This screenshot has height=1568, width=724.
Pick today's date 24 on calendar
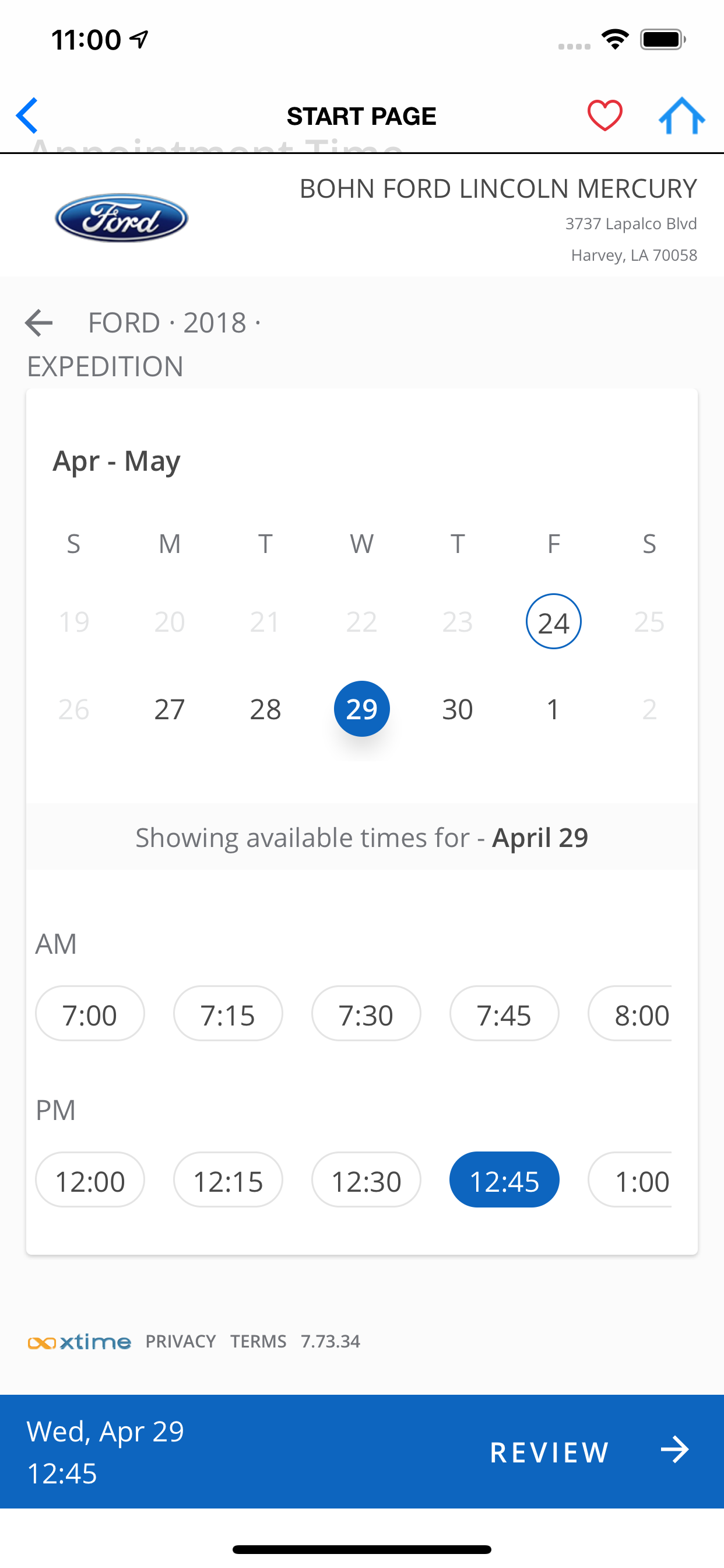pyautogui.click(x=554, y=621)
